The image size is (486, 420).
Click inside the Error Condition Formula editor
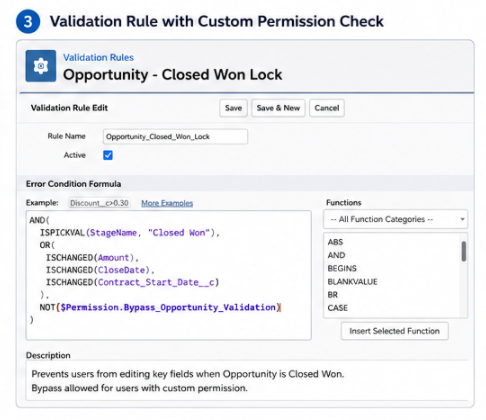click(x=169, y=275)
